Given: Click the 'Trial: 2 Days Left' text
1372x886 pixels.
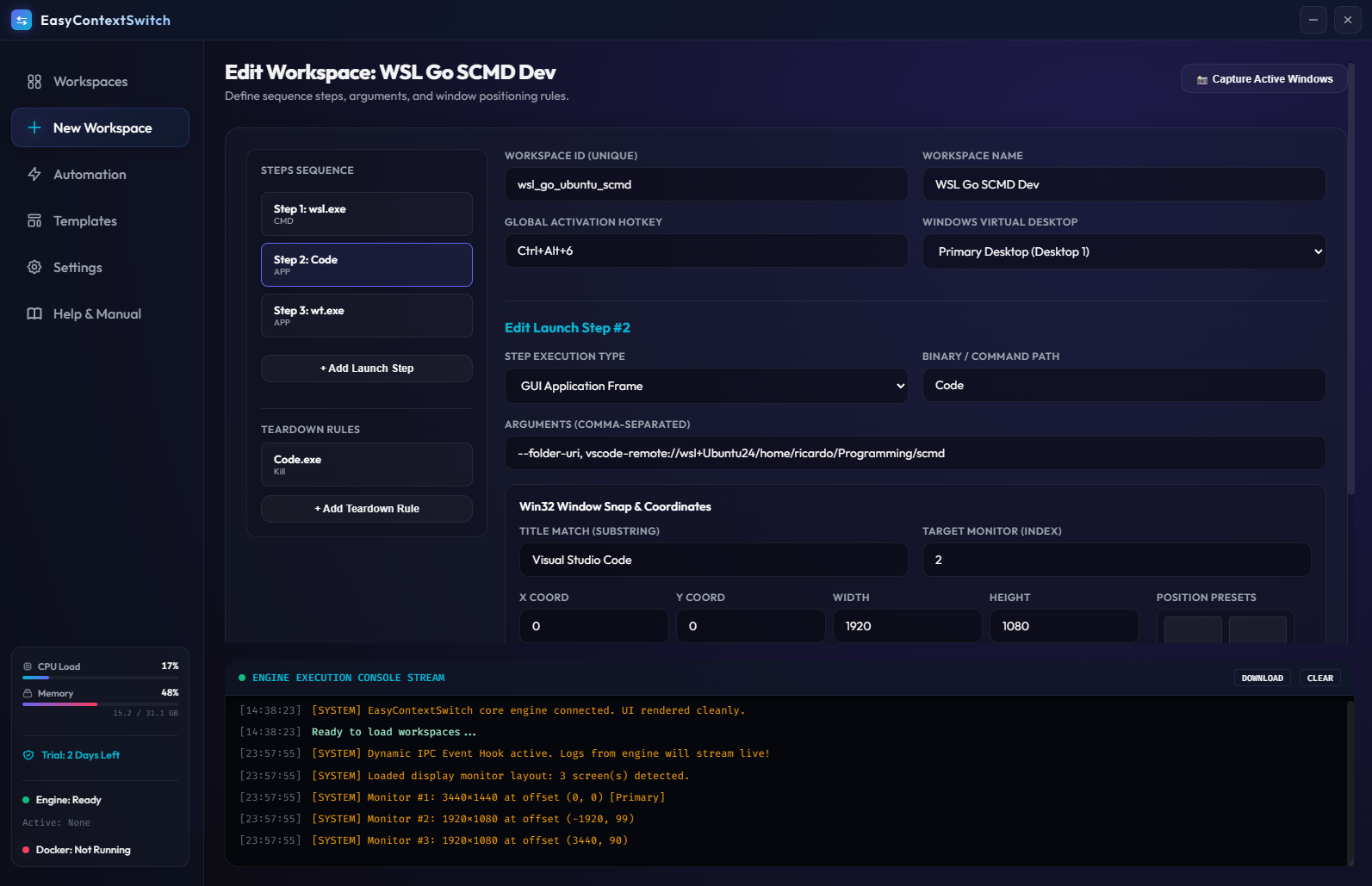Looking at the screenshot, I should point(80,755).
